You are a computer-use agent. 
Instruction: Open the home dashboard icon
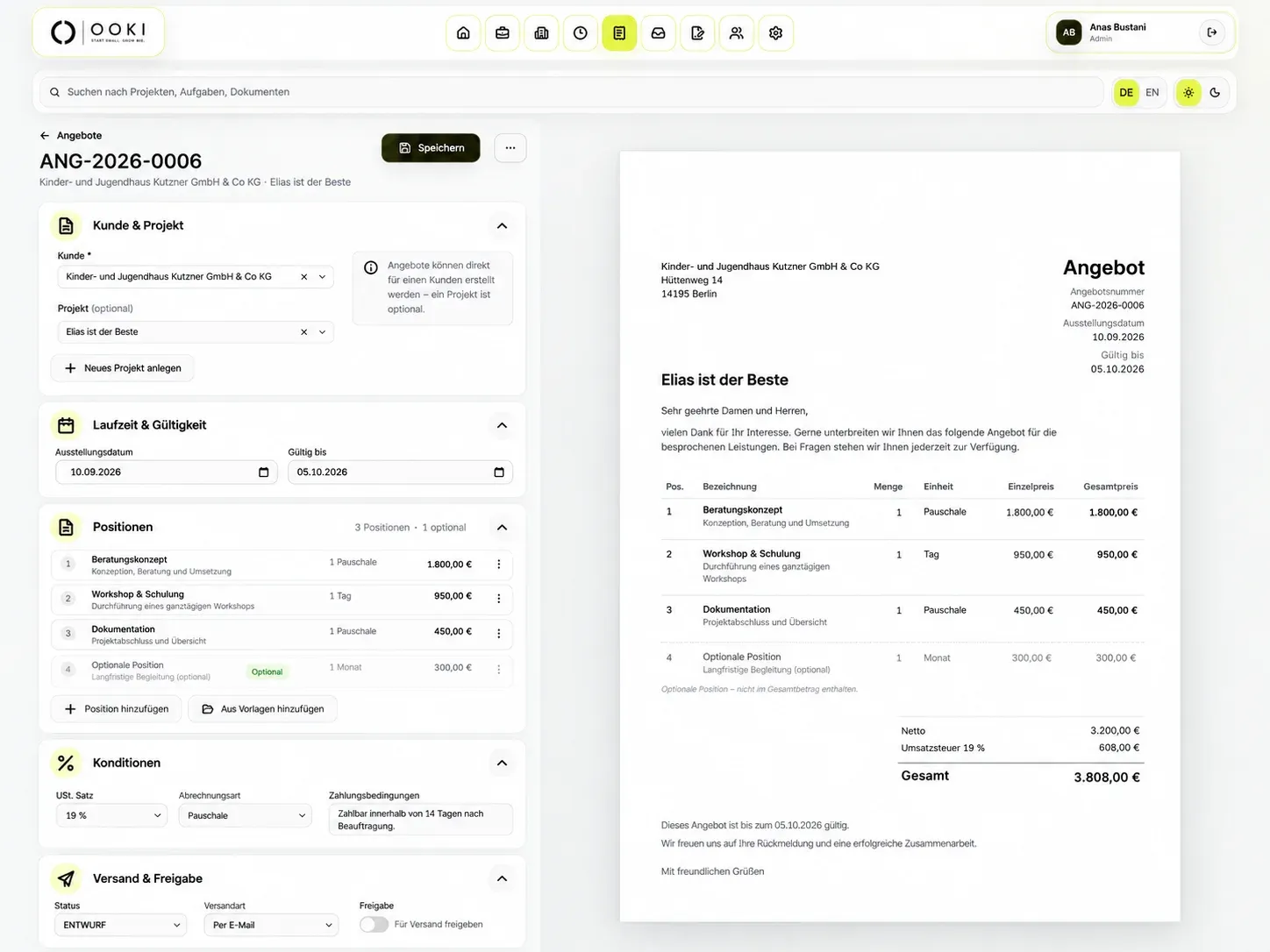click(463, 33)
